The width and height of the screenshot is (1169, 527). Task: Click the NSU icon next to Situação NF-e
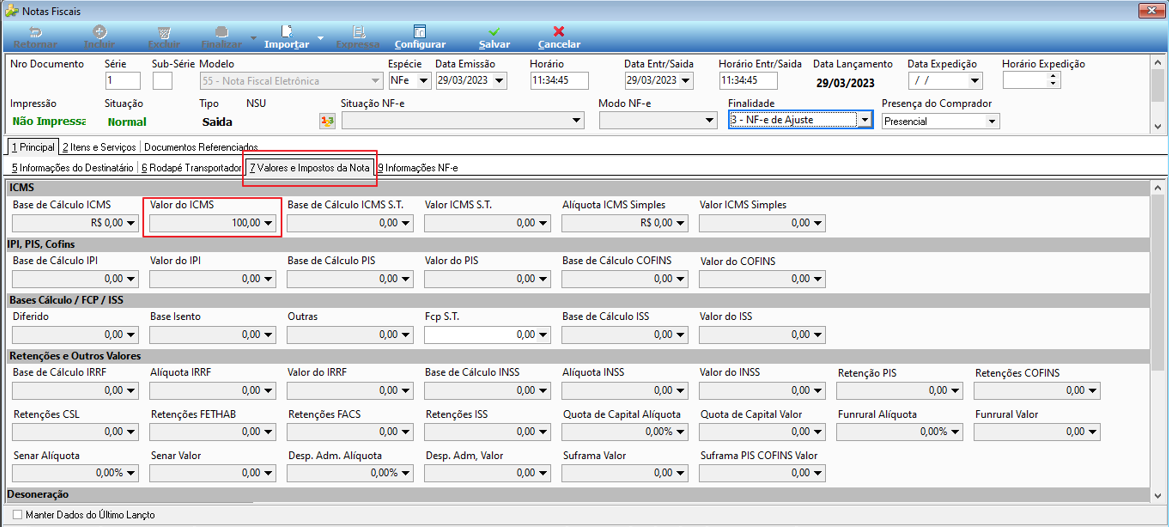(327, 122)
